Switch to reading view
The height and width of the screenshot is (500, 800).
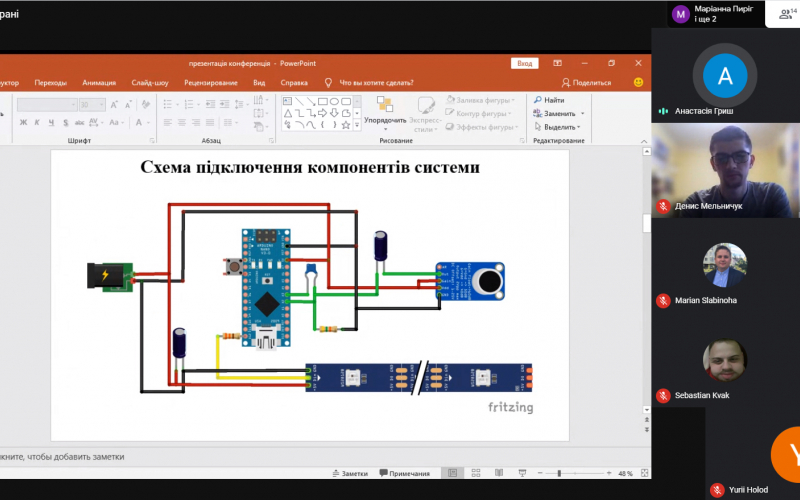click(499, 473)
